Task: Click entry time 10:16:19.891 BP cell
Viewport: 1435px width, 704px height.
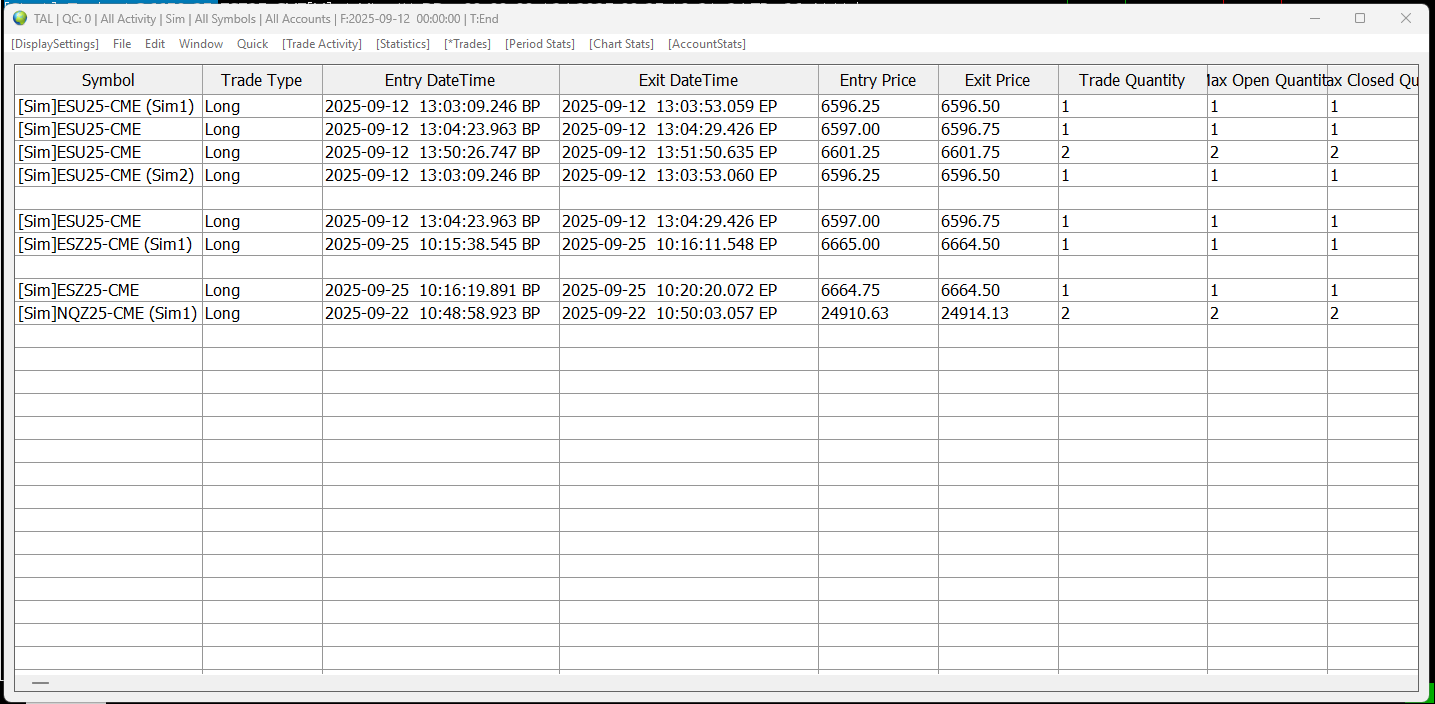Action: pos(440,290)
